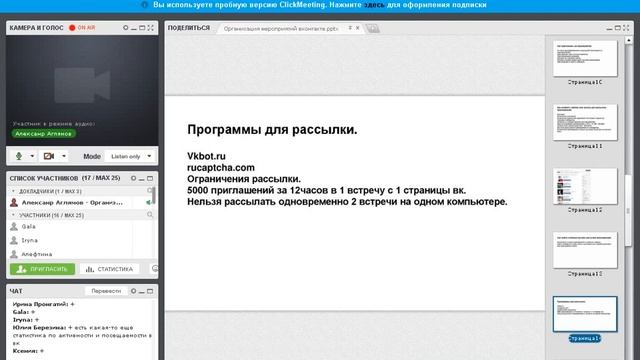Click slide text 'rucaptcha.com'
Image resolution: width=640 pixels, height=360 pixels.
coord(221,168)
